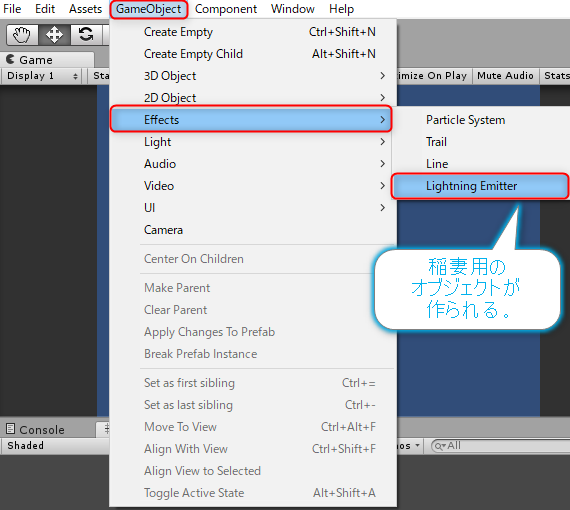Open the GameObject menu
Image resolution: width=570 pixels, height=510 pixels.
[149, 9]
